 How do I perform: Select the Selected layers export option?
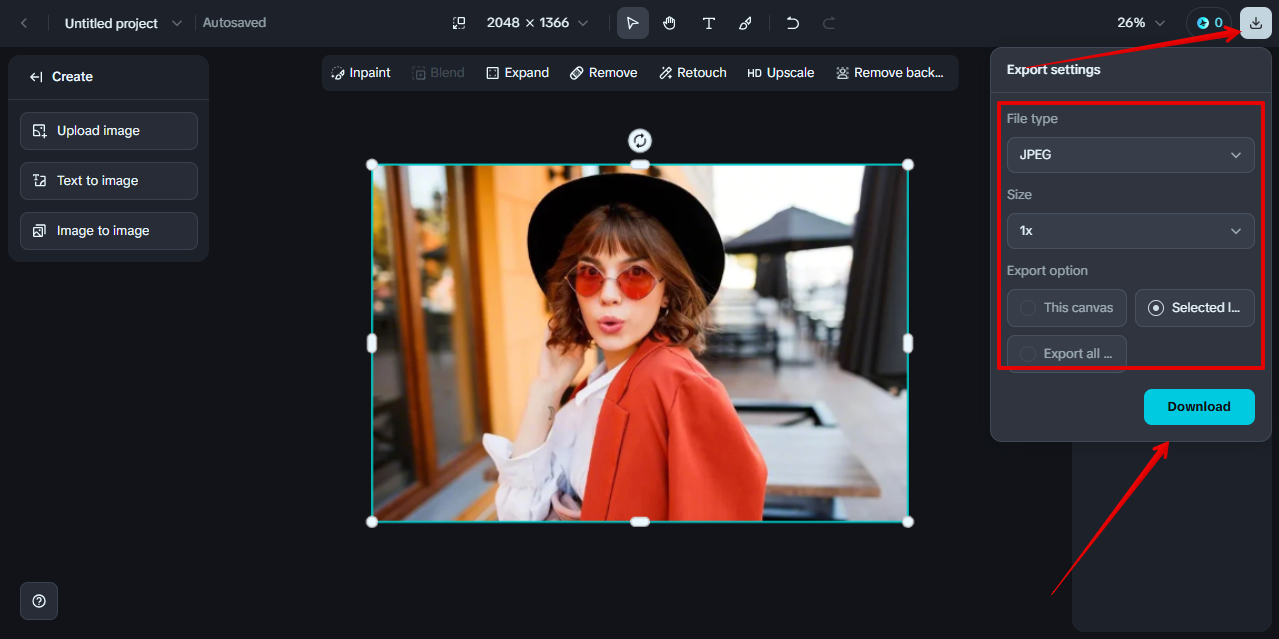tap(1195, 308)
